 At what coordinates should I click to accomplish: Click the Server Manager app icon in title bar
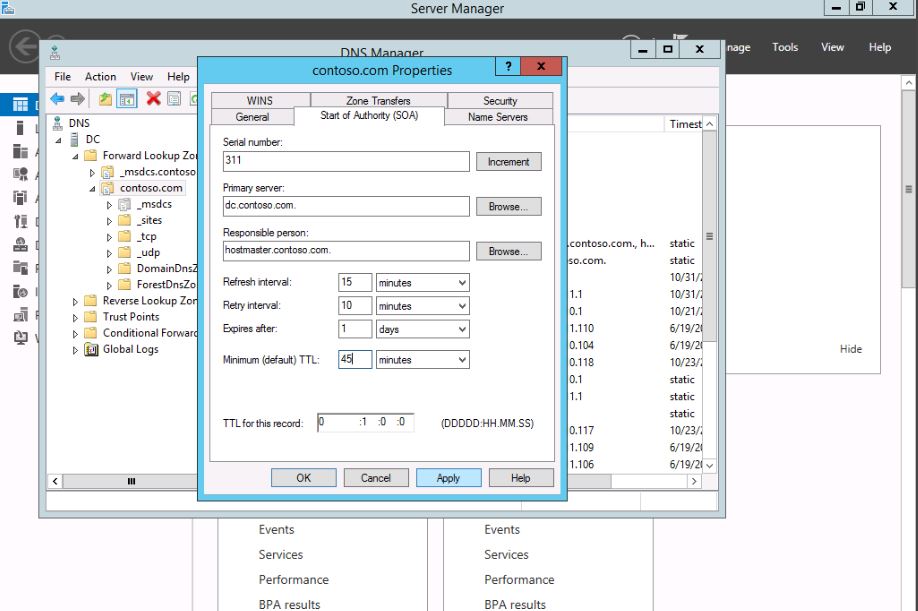(8, 8)
